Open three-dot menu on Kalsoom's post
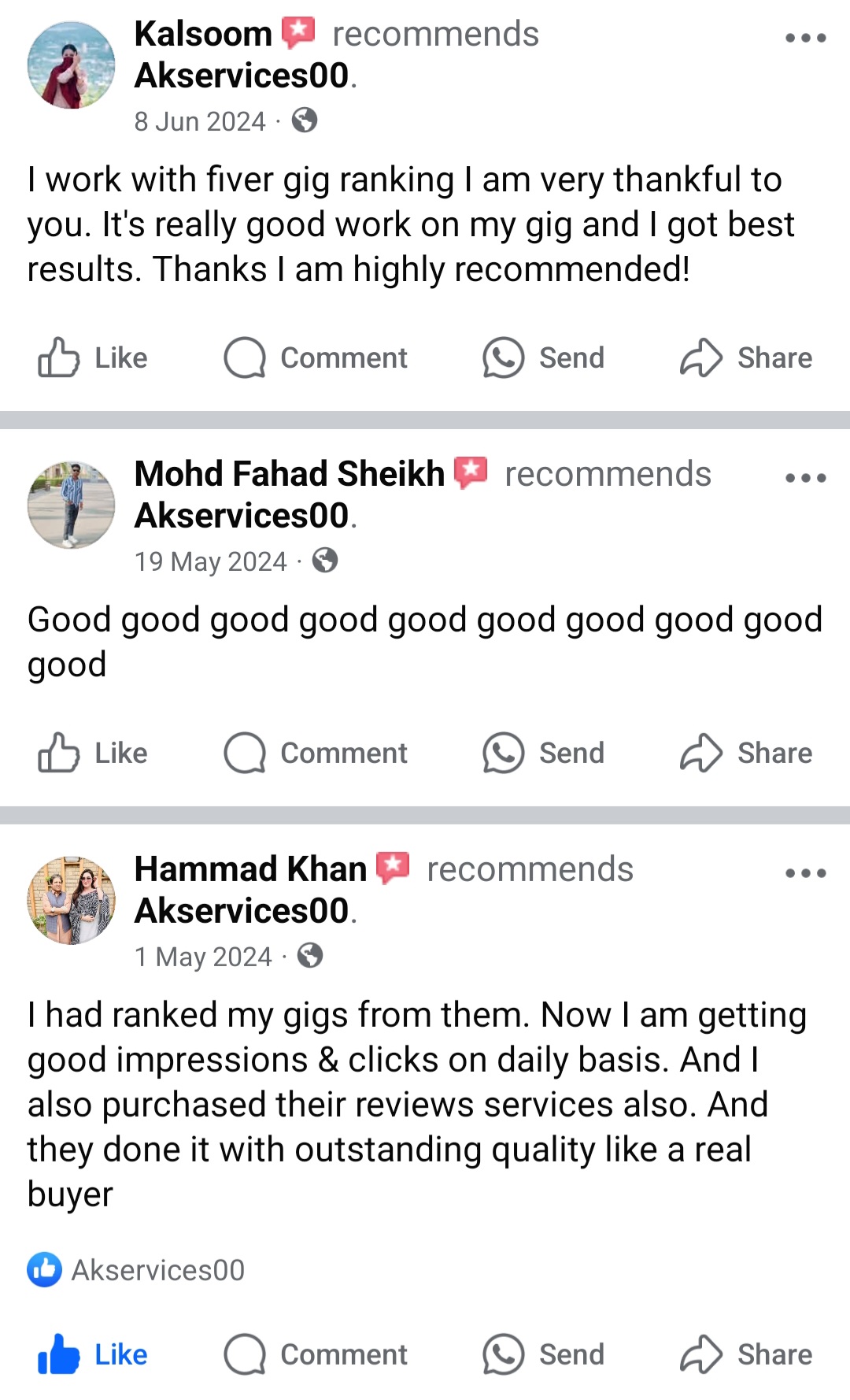The height and width of the screenshot is (1400, 850). (805, 38)
